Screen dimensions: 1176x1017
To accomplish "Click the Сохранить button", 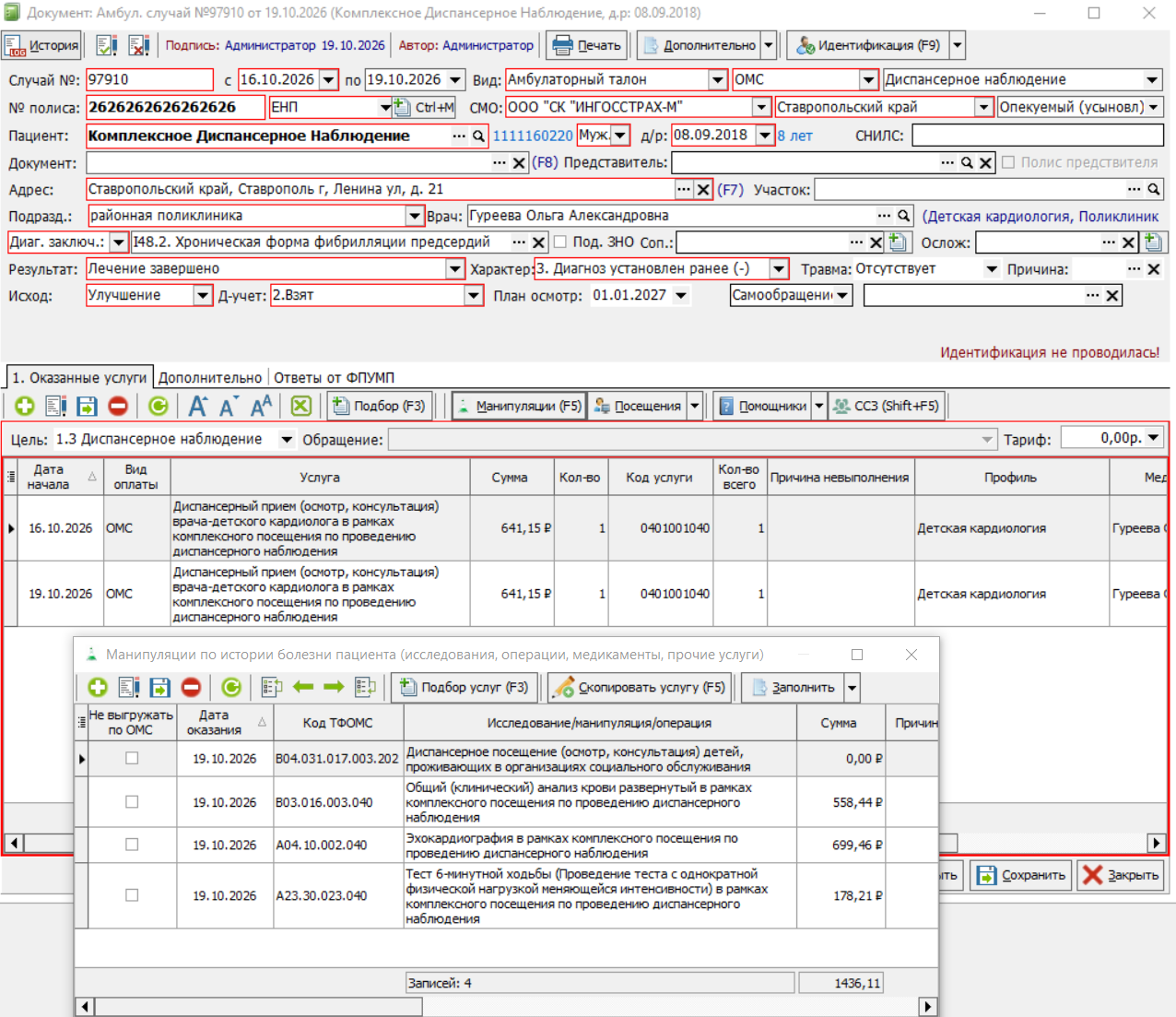I will tap(1021, 875).
